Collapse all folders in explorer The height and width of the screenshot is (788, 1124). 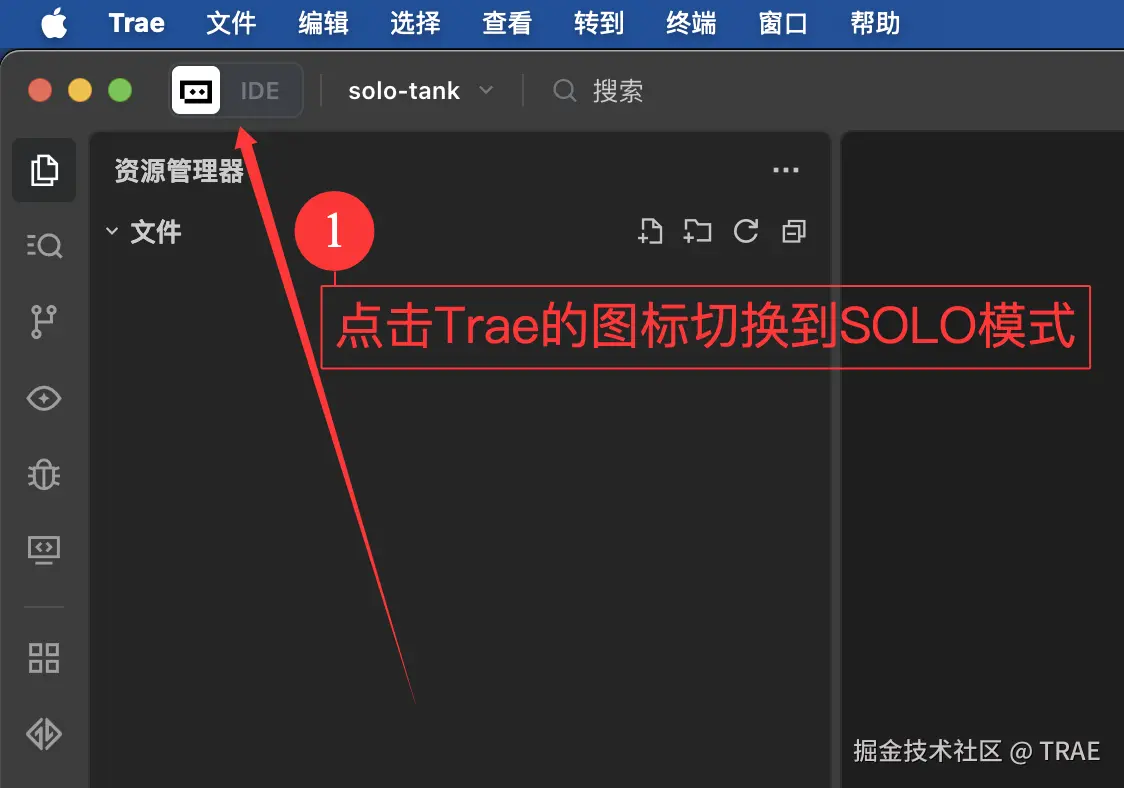coord(794,231)
